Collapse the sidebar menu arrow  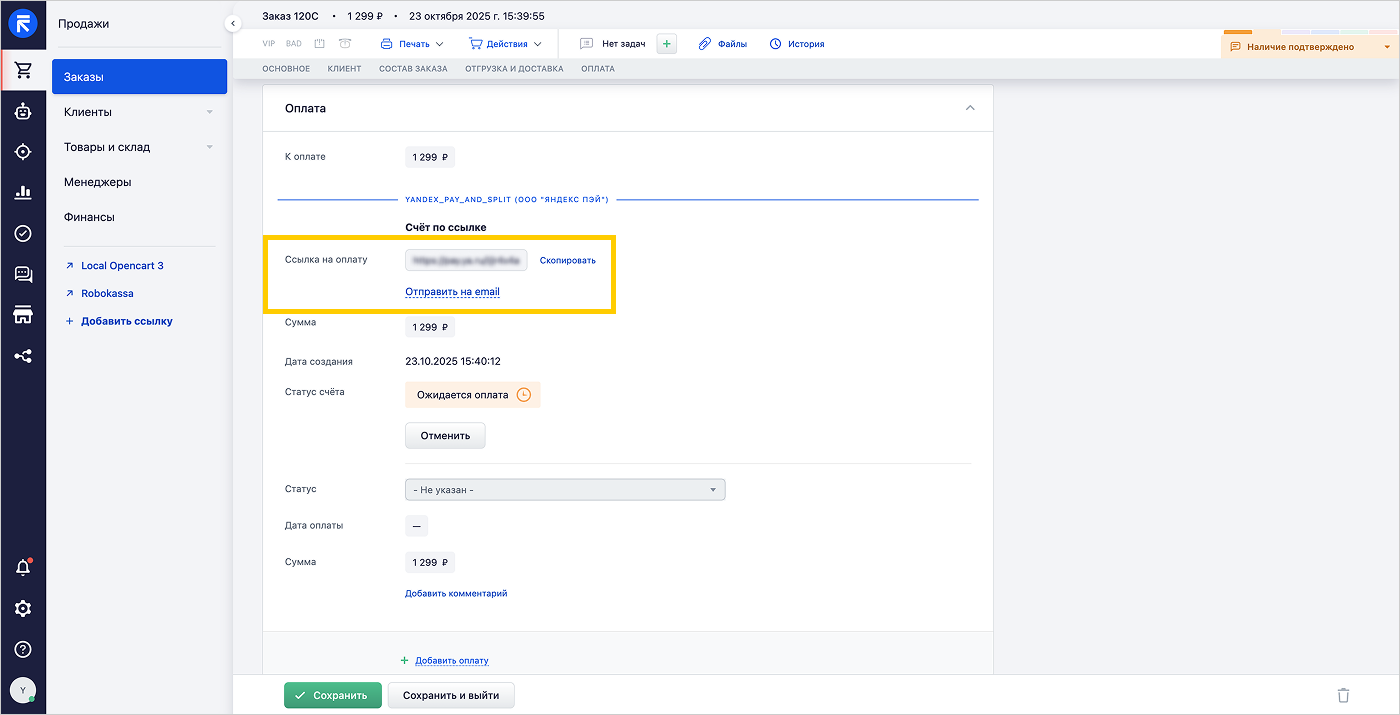coord(233,23)
